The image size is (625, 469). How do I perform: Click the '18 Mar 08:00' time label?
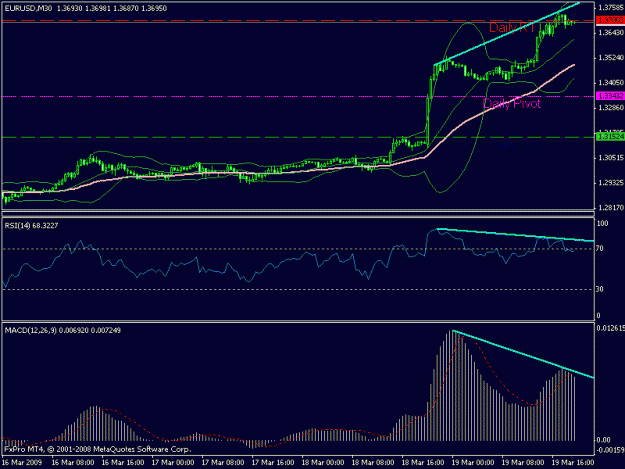(x=373, y=463)
